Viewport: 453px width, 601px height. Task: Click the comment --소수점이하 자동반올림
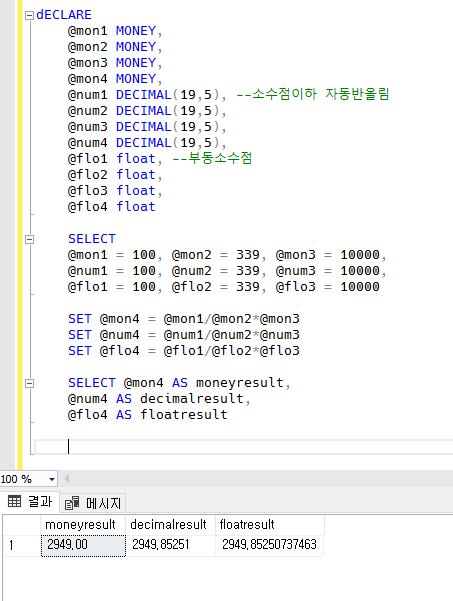[x=313, y=94]
